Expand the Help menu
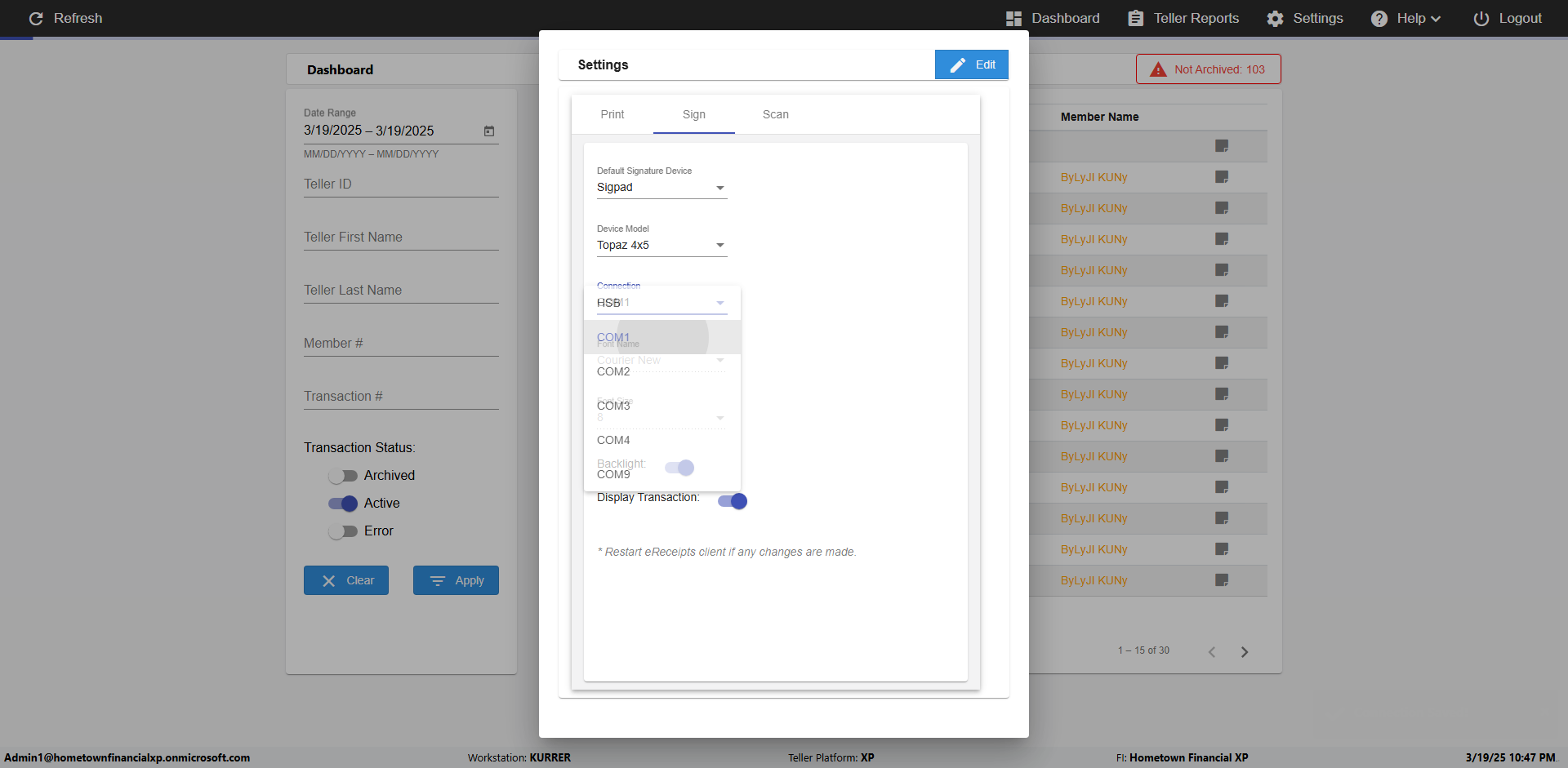 (x=1405, y=18)
